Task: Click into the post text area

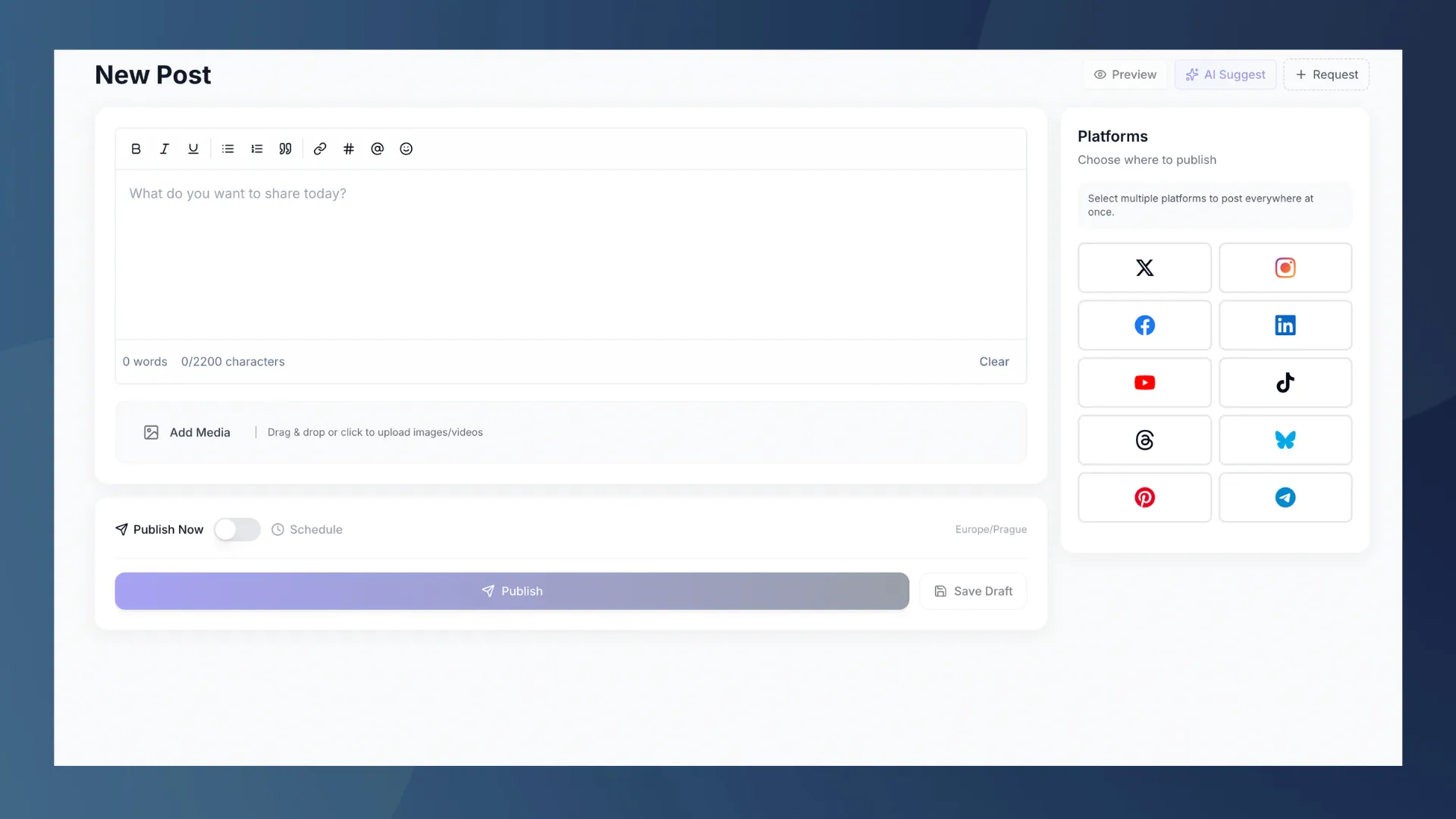Action: pos(571,254)
